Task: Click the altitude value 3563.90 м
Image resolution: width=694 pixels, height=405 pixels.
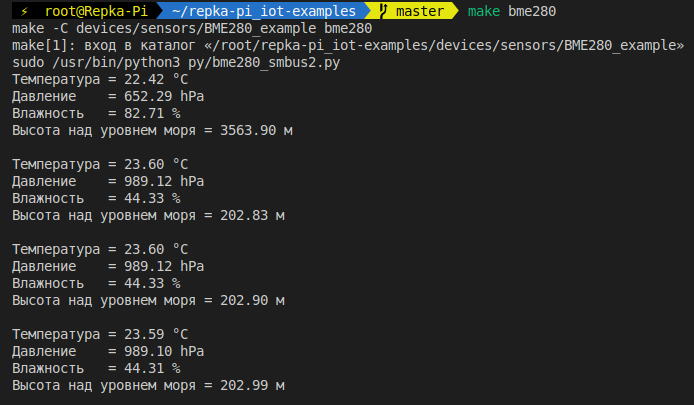Action: click(256, 131)
